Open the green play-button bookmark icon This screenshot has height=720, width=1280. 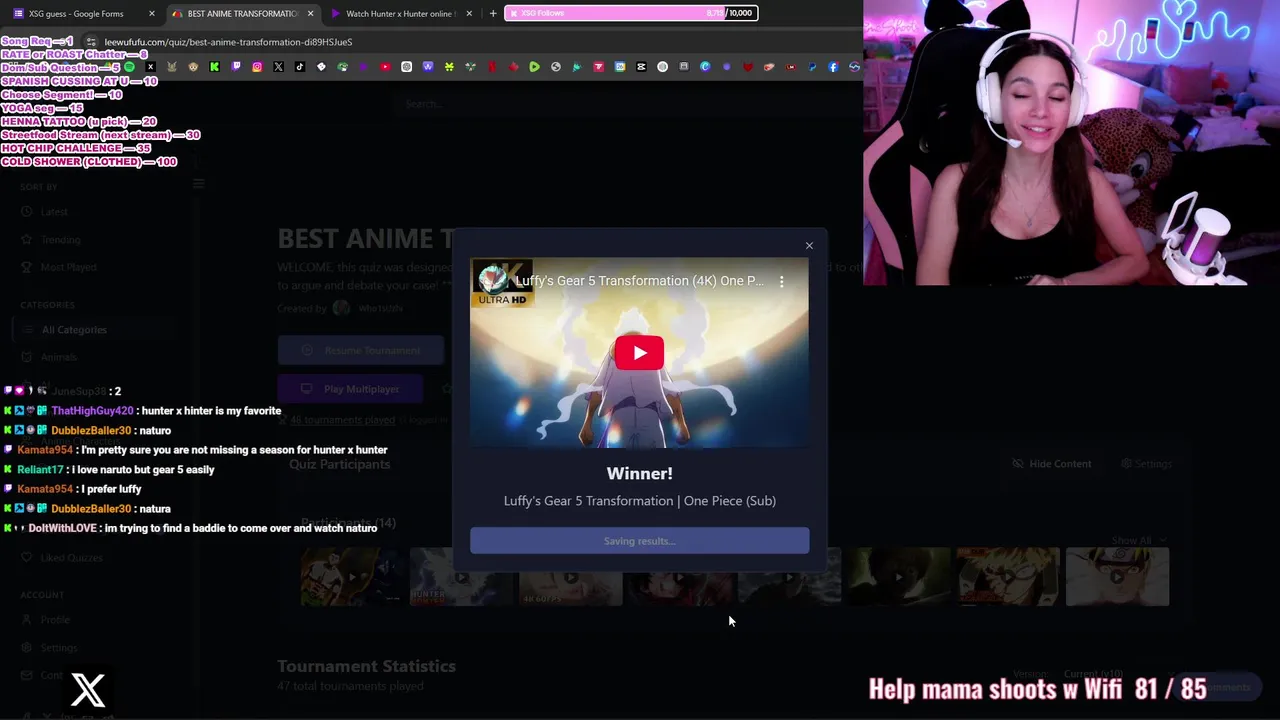[534, 67]
